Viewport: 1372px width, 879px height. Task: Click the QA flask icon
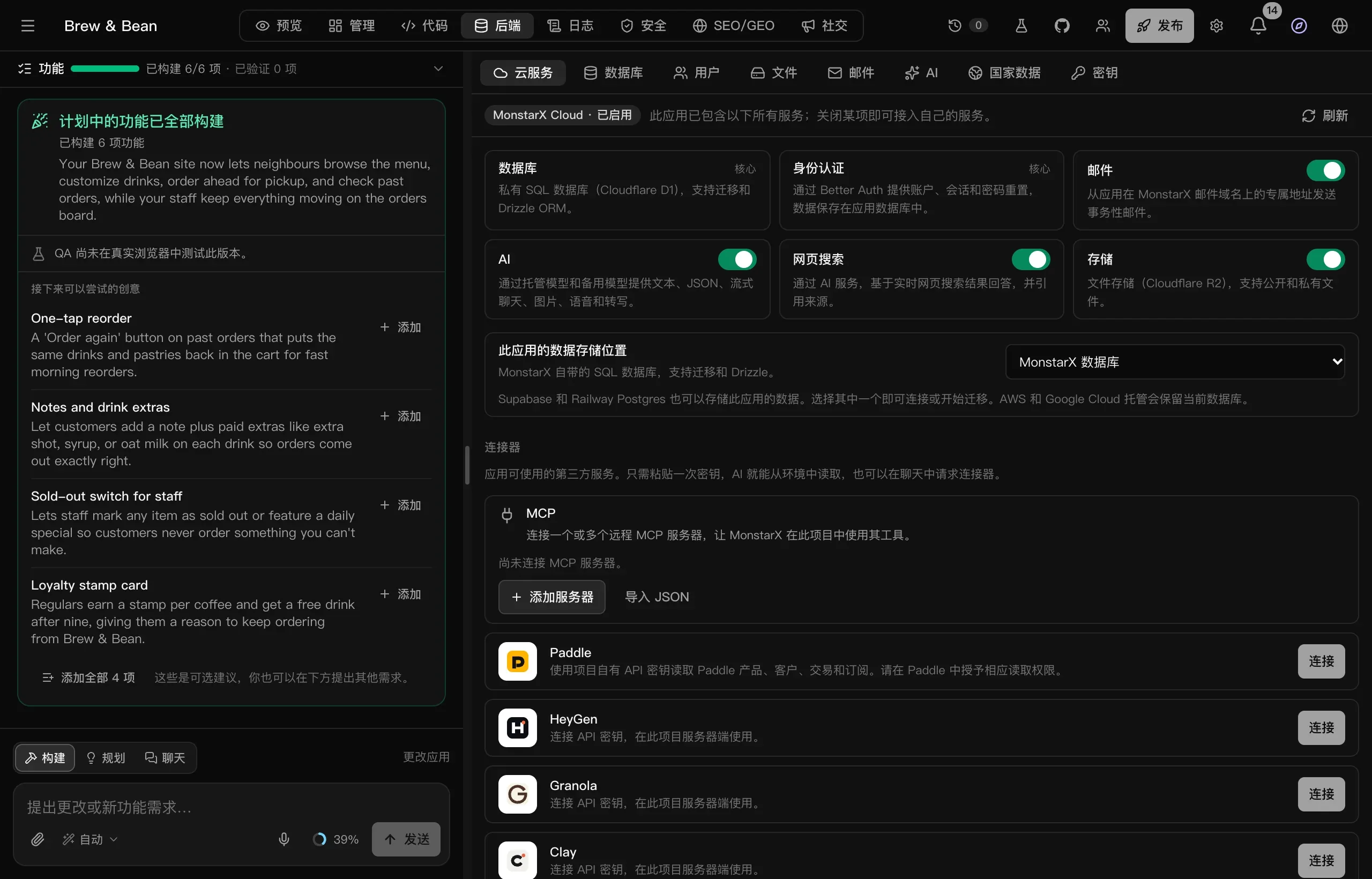pos(38,254)
